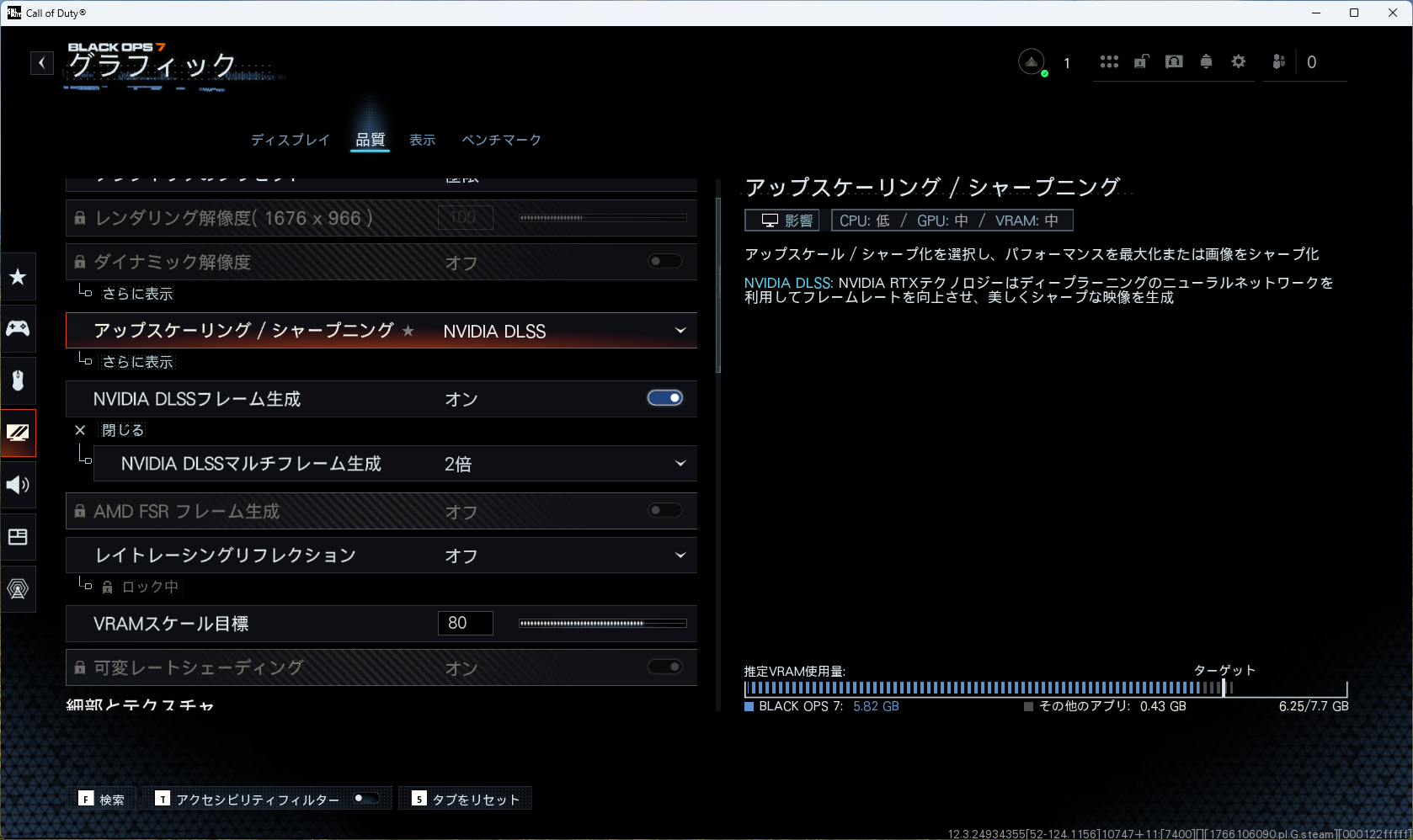Click the 推定VRAM使用量 label
Viewport: 1413px width, 840px height.
[x=795, y=671]
